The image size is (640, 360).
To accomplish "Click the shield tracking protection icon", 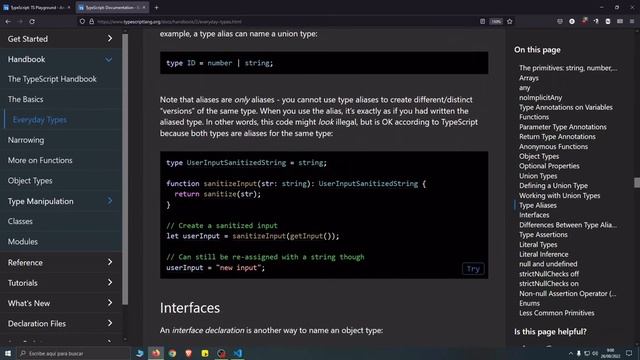I will click(82, 21).
